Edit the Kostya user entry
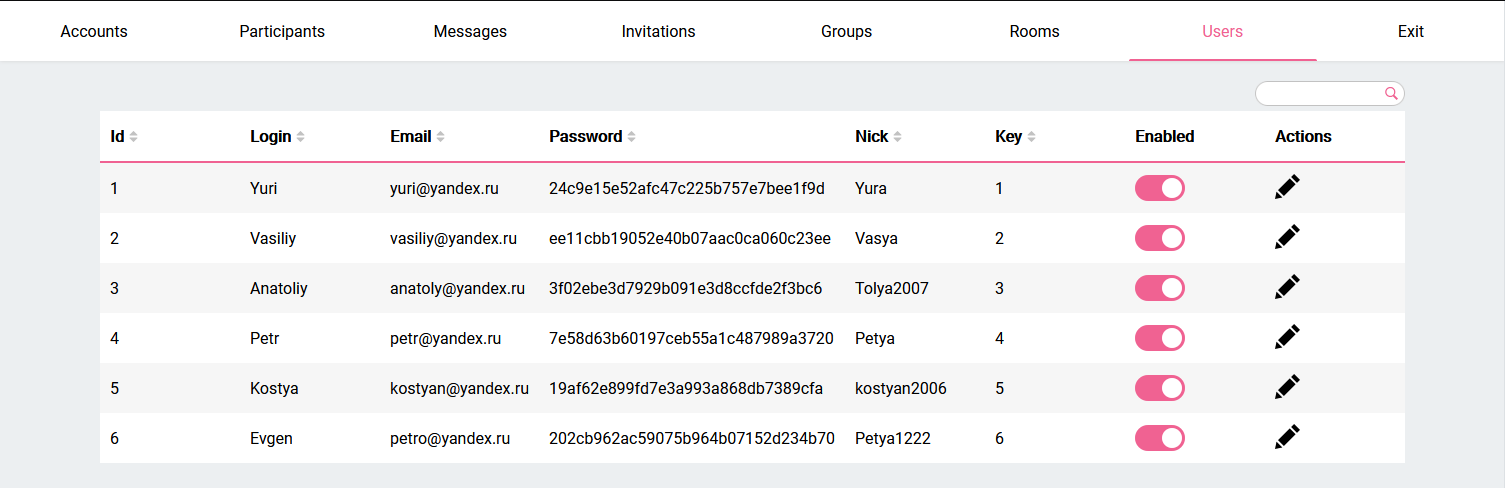This screenshot has height=488, width=1505. pos(1287,388)
